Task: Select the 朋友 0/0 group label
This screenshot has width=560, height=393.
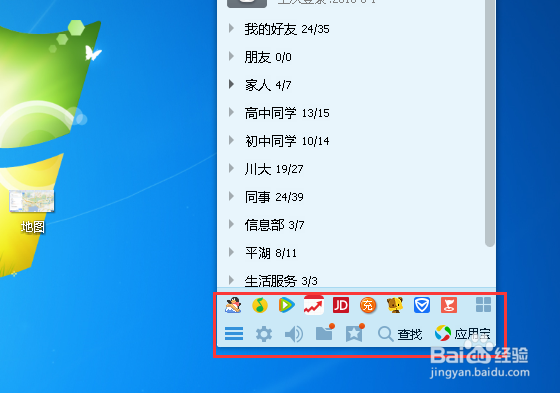Action: coord(268,57)
